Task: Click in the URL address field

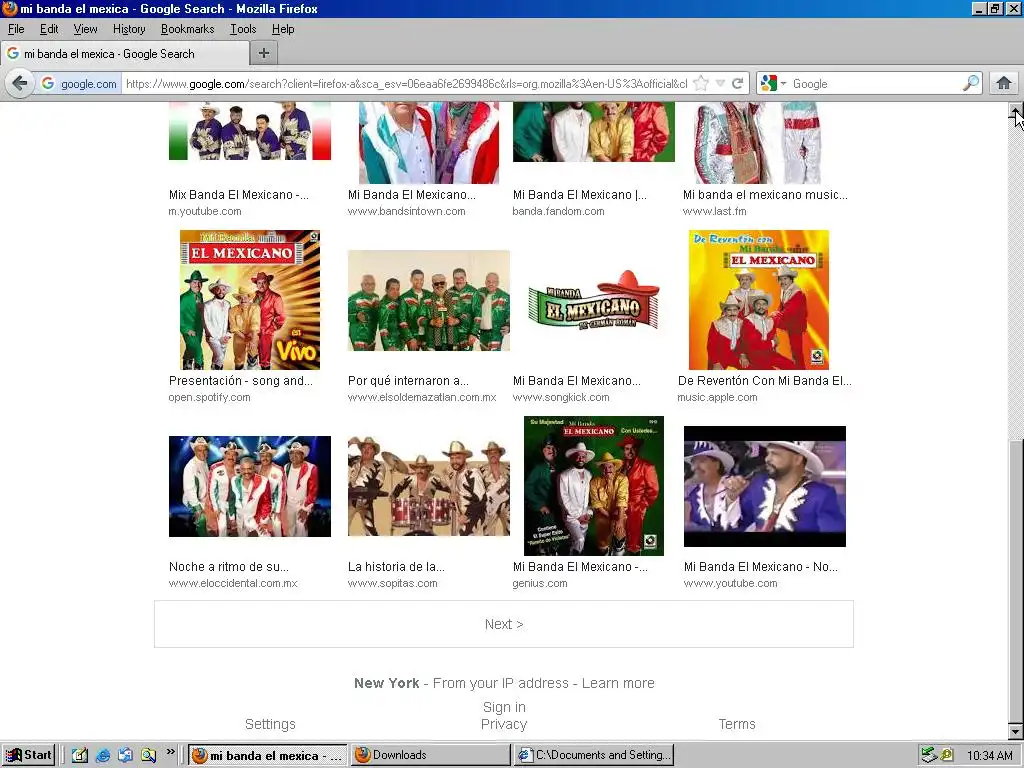Action: [x=406, y=84]
